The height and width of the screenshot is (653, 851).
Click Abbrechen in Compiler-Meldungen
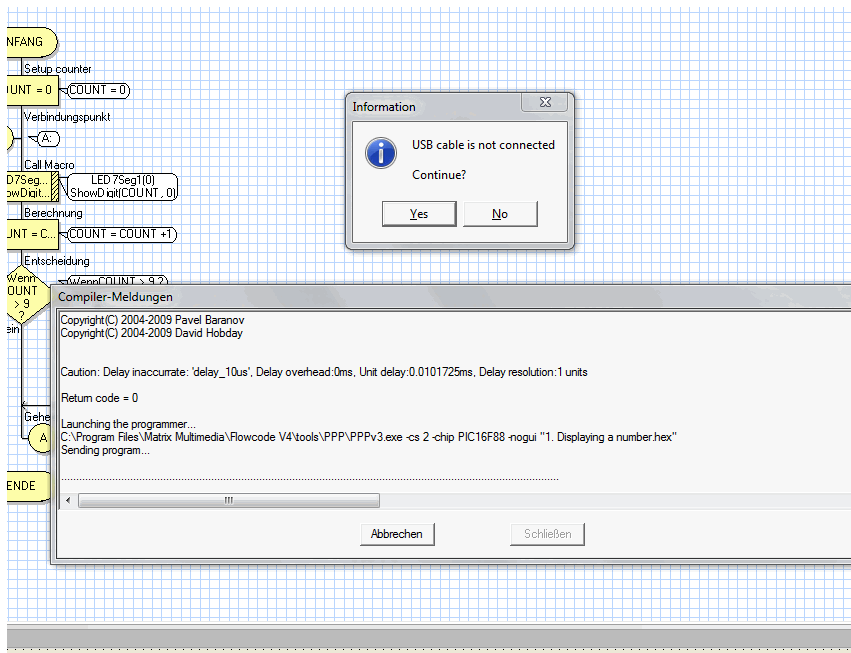(397, 534)
